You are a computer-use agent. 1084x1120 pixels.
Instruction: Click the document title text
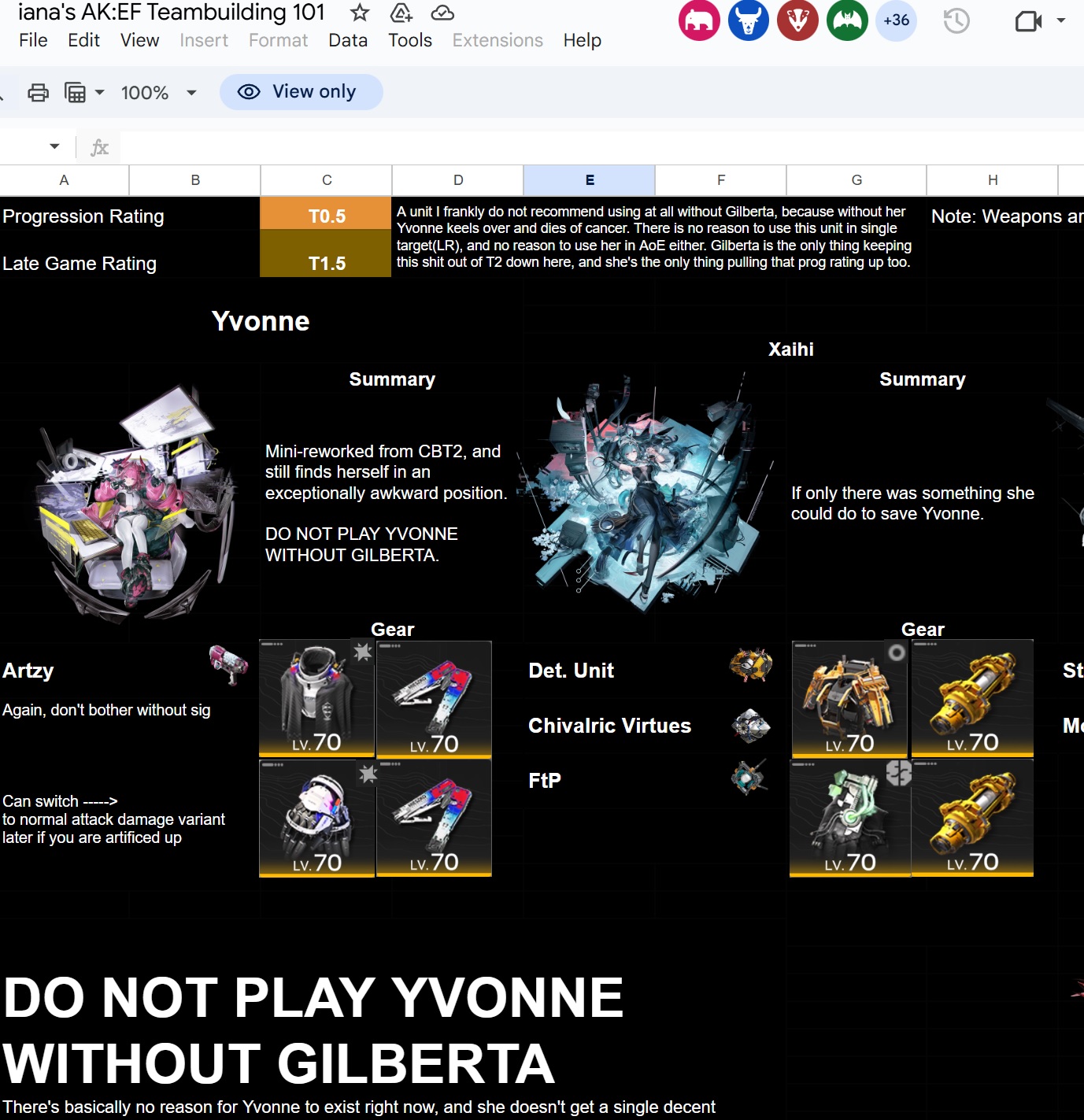click(172, 12)
